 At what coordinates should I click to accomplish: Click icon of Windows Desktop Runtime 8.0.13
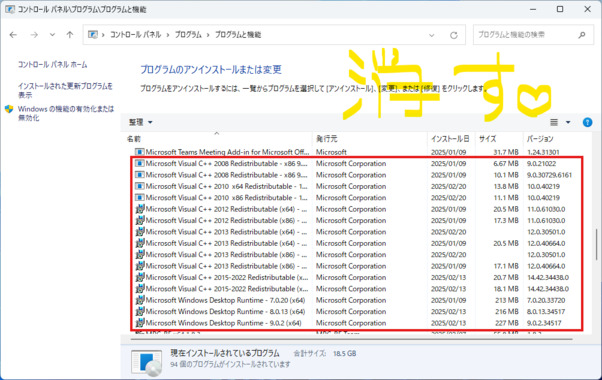pos(140,312)
